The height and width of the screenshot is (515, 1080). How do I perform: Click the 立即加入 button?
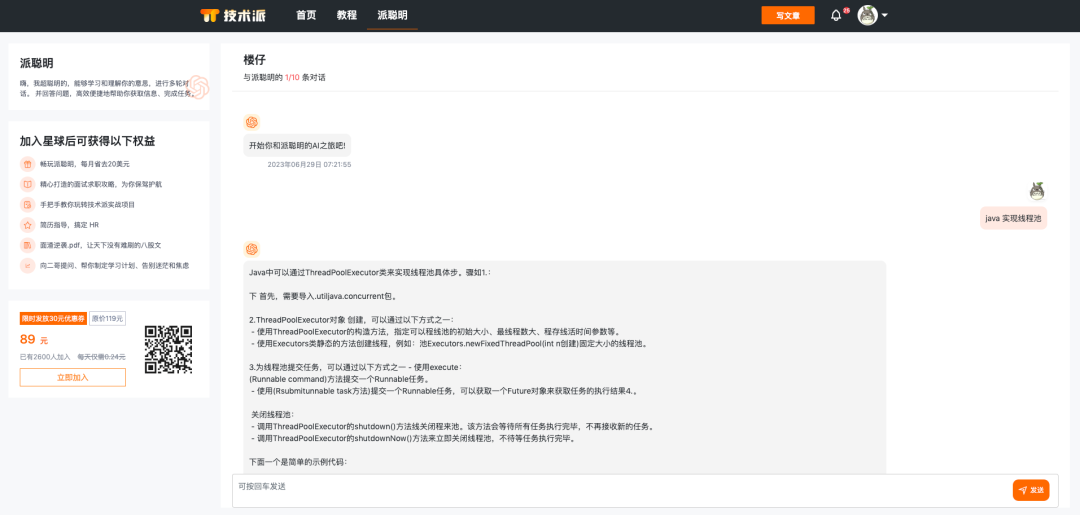pyautogui.click(x=72, y=377)
